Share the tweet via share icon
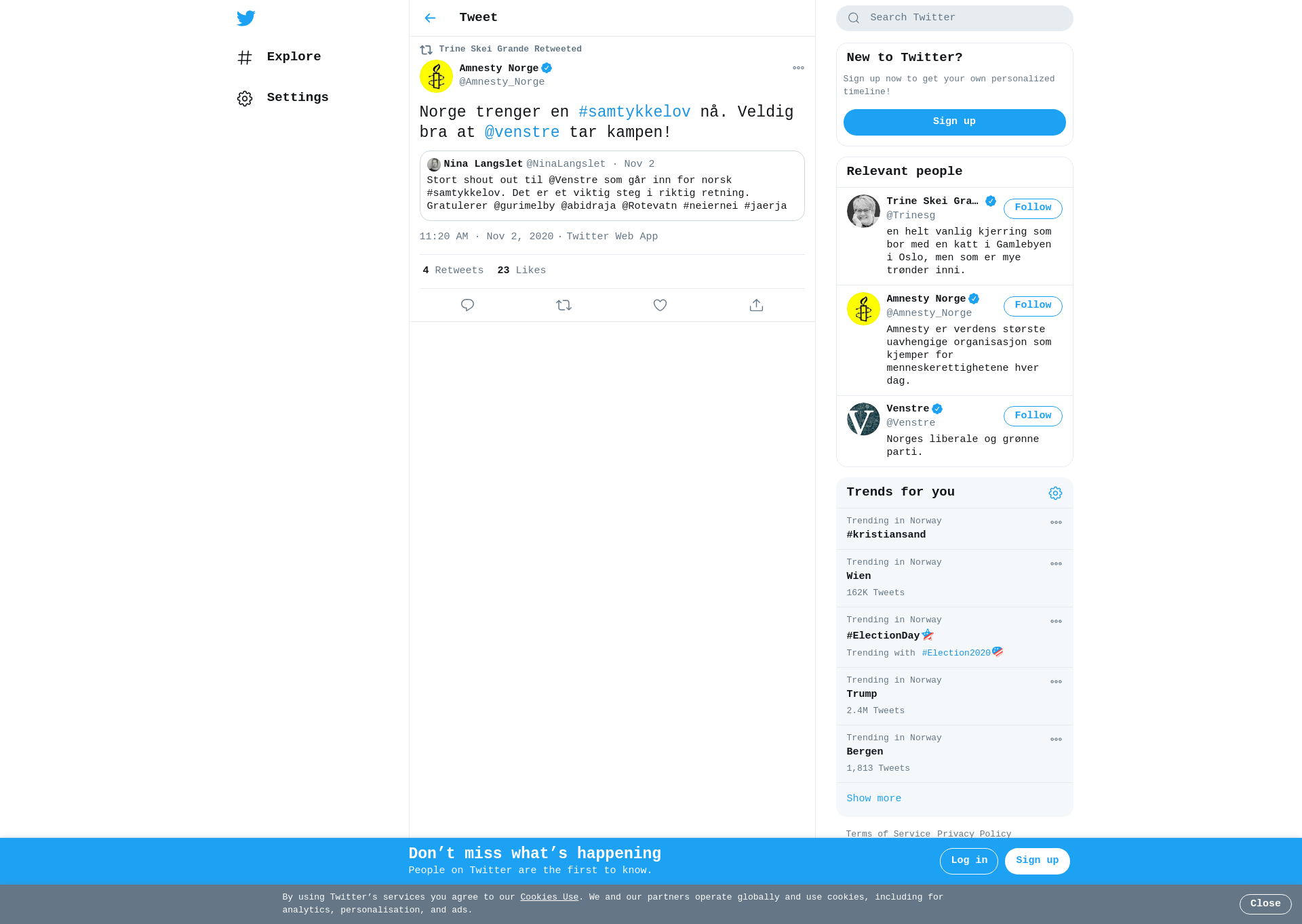The image size is (1302, 924). 756,305
